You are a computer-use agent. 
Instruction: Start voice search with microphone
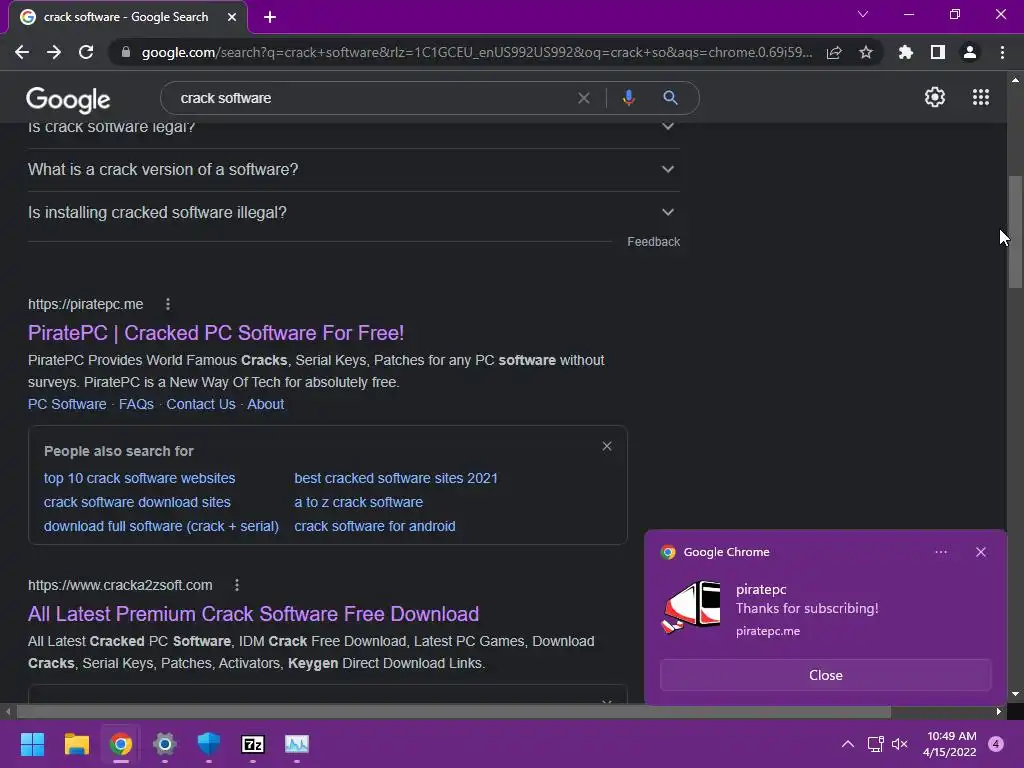pos(628,98)
